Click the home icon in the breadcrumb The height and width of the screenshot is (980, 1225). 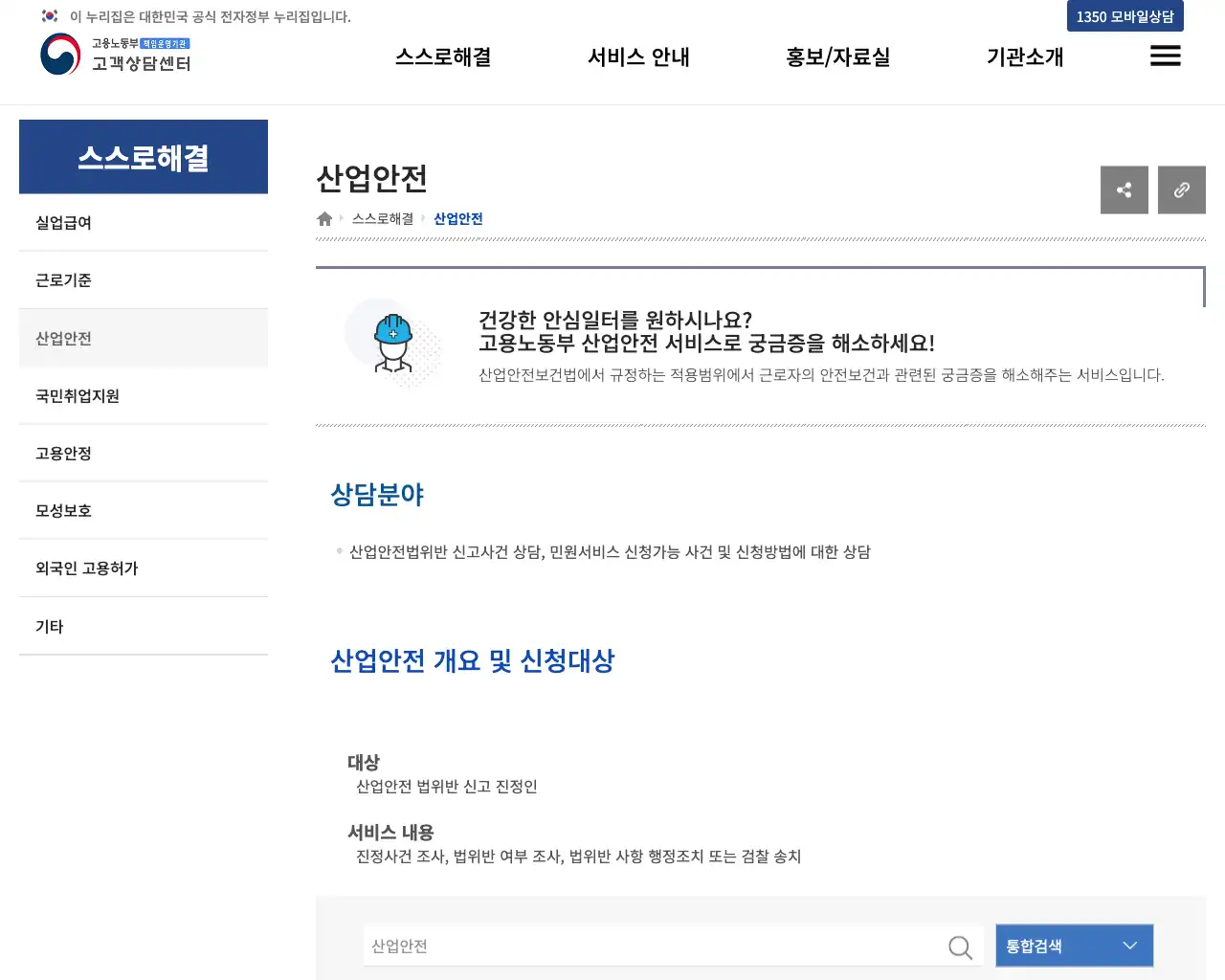pyautogui.click(x=323, y=218)
